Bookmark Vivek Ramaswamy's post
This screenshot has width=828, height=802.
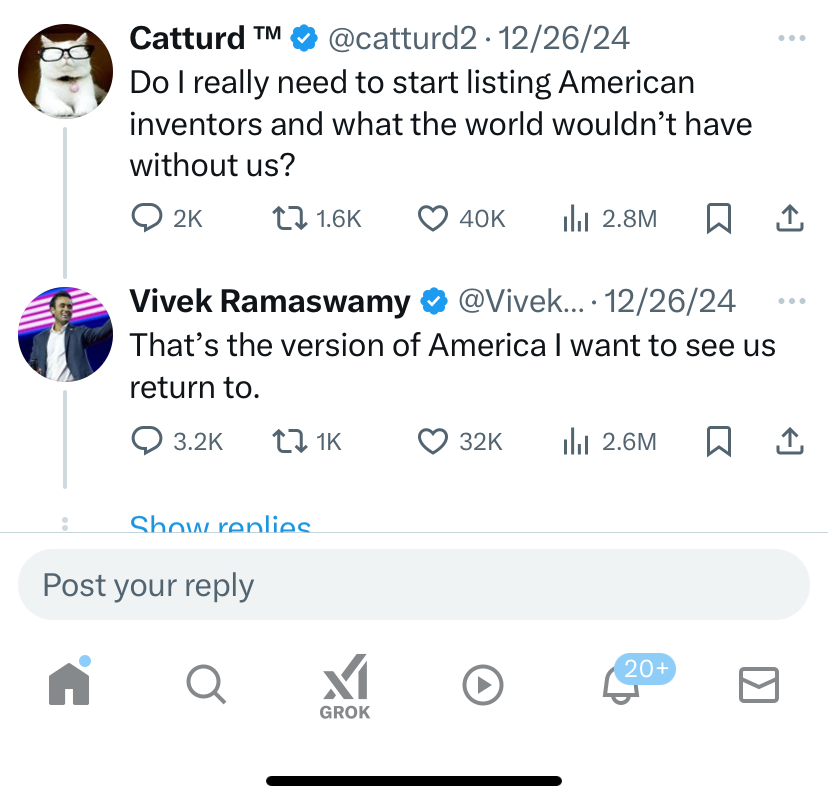tap(717, 440)
